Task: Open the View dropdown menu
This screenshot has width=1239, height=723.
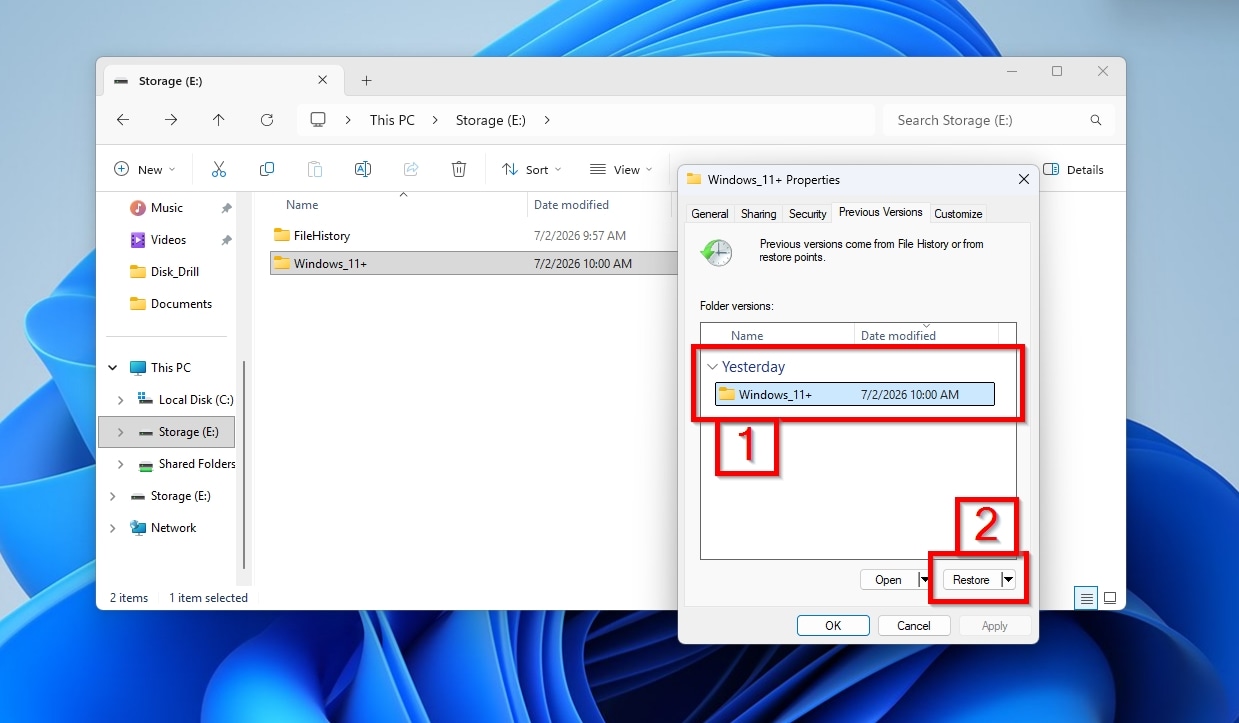Action: (x=620, y=169)
